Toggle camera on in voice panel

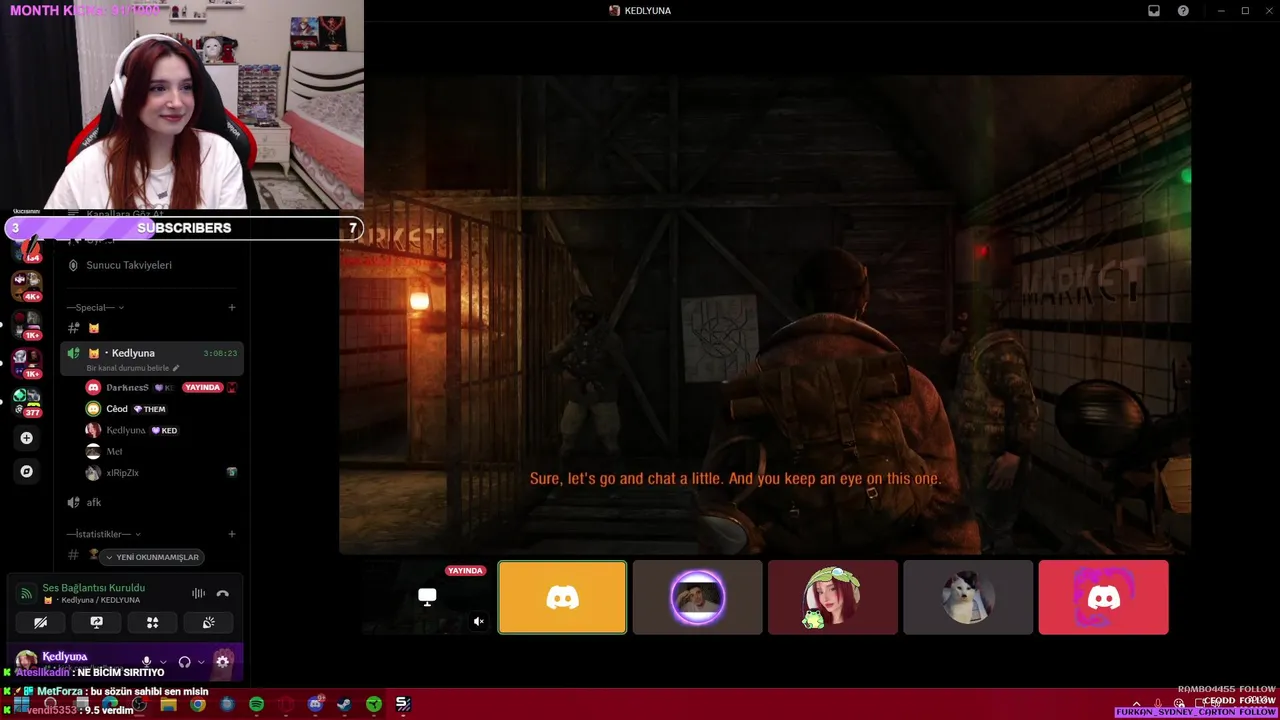coord(40,622)
